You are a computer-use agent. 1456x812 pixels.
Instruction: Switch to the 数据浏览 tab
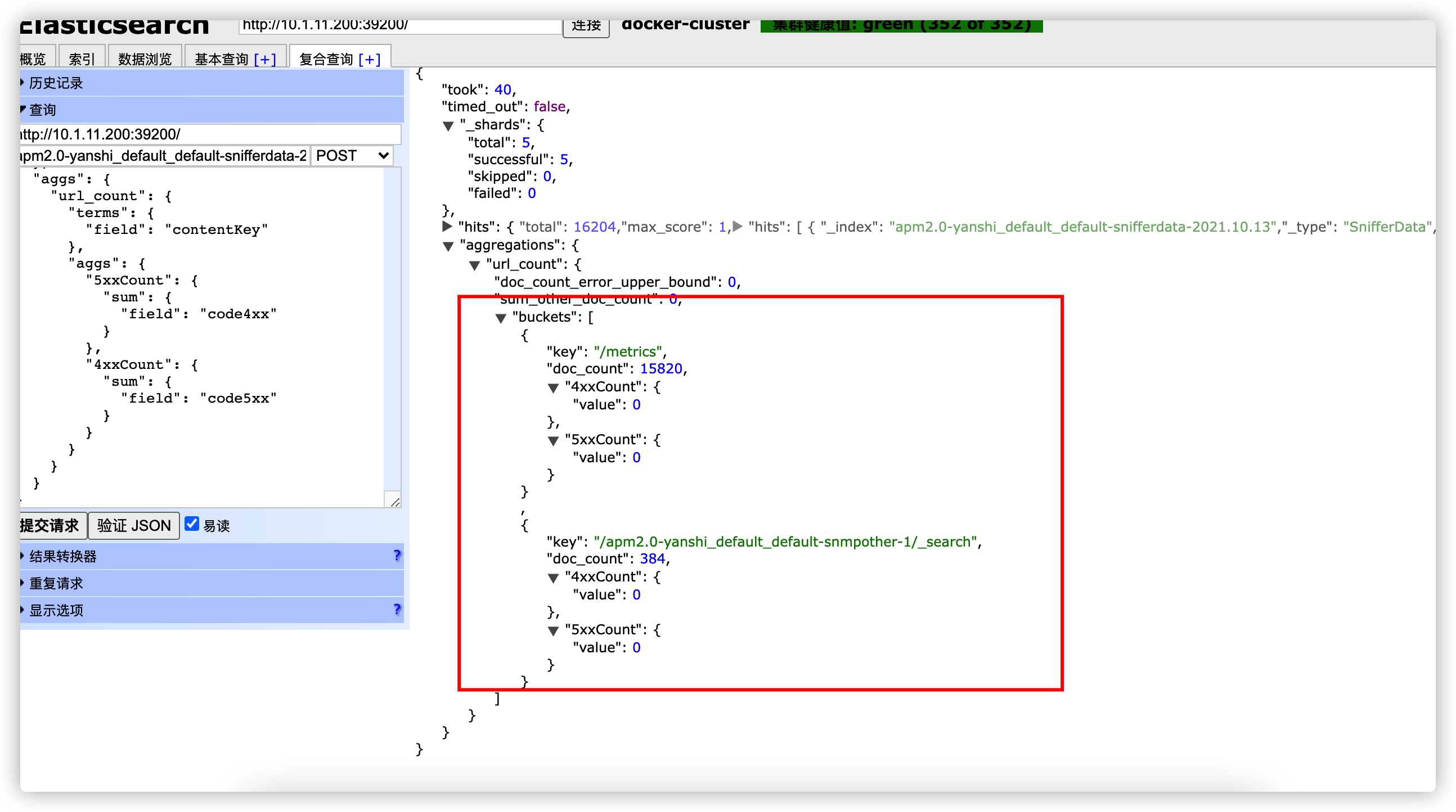click(145, 59)
